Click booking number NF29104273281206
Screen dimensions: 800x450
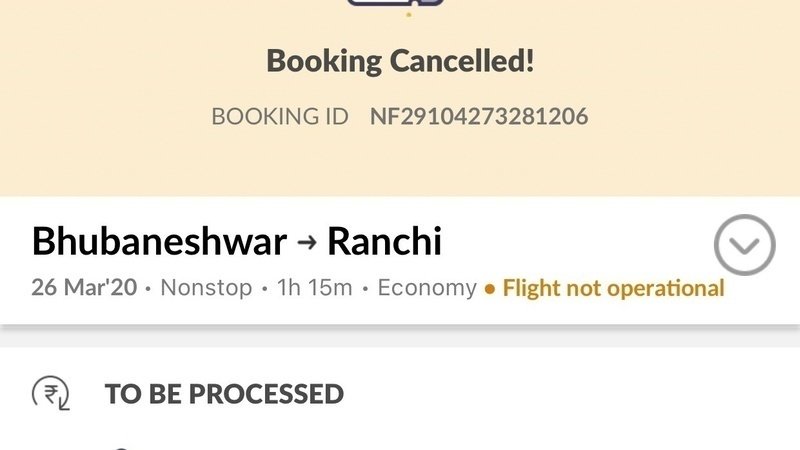479,117
